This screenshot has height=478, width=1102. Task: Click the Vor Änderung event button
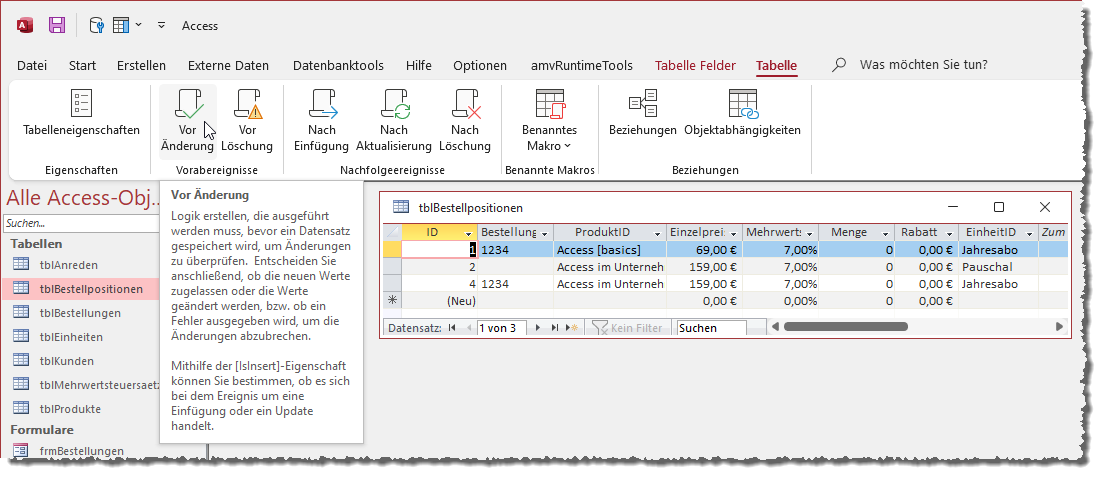pyautogui.click(x=187, y=121)
